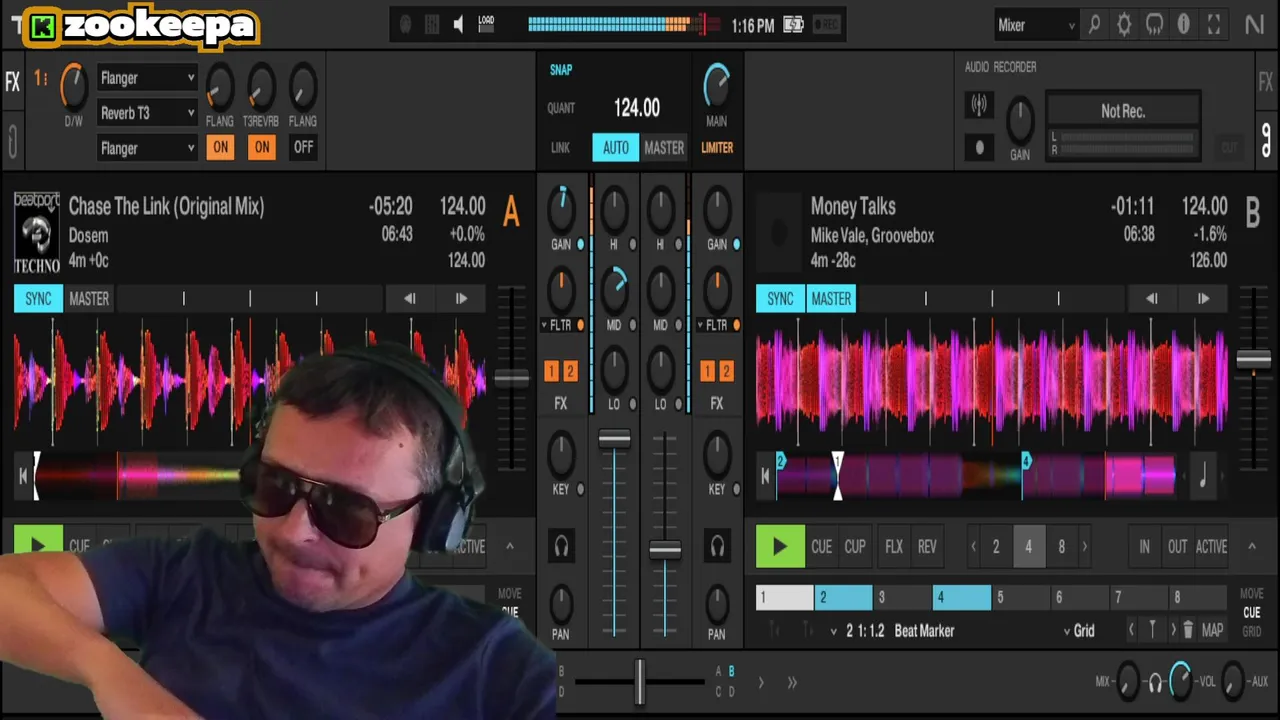
Task: Open the Reverb T3 effect dropdown
Action: (x=147, y=113)
